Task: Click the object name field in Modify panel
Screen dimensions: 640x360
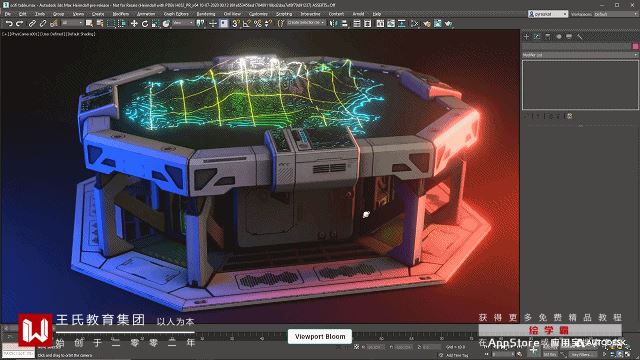Action: [577, 46]
